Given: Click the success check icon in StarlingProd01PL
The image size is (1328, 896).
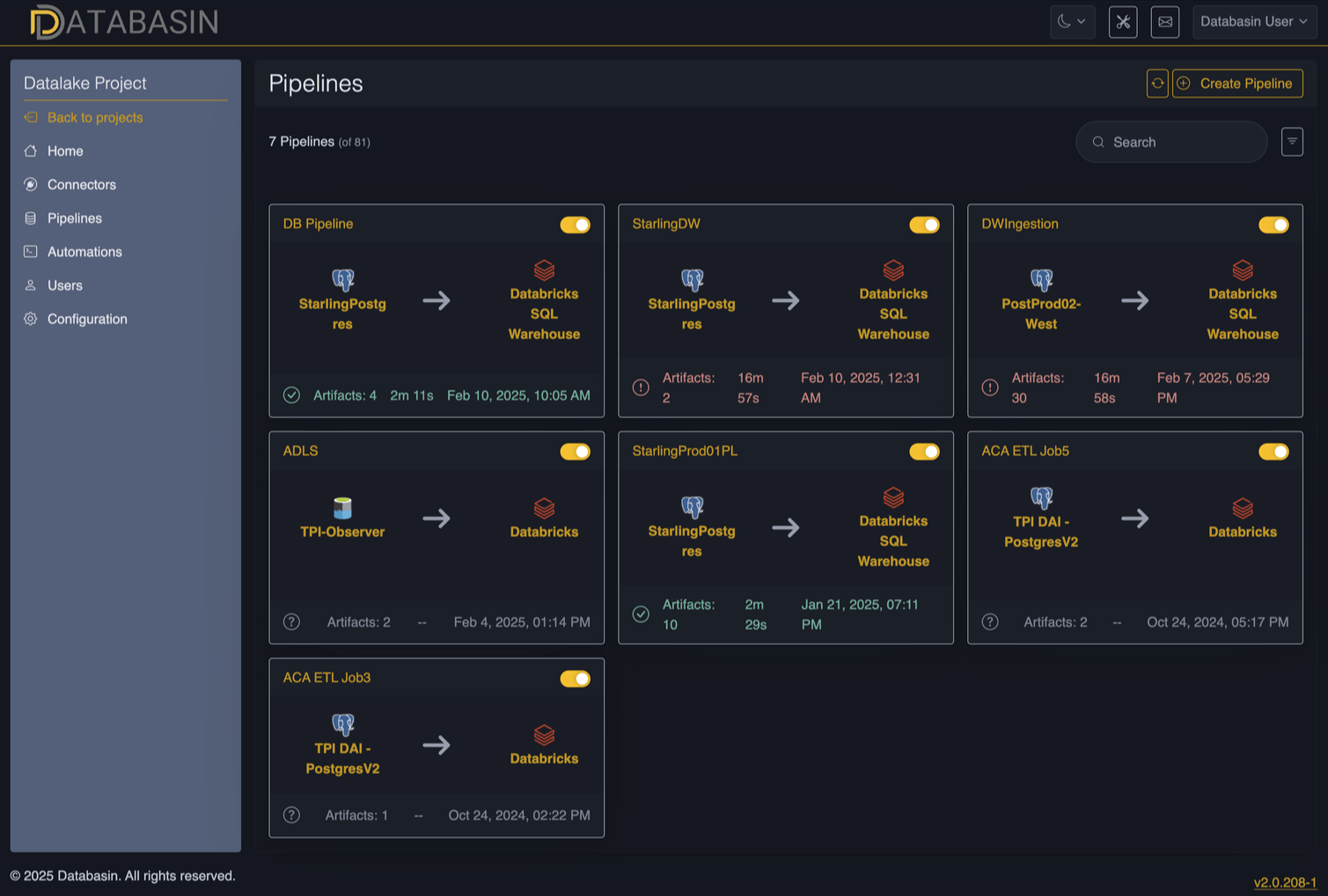Looking at the screenshot, I should pyautogui.click(x=641, y=614).
